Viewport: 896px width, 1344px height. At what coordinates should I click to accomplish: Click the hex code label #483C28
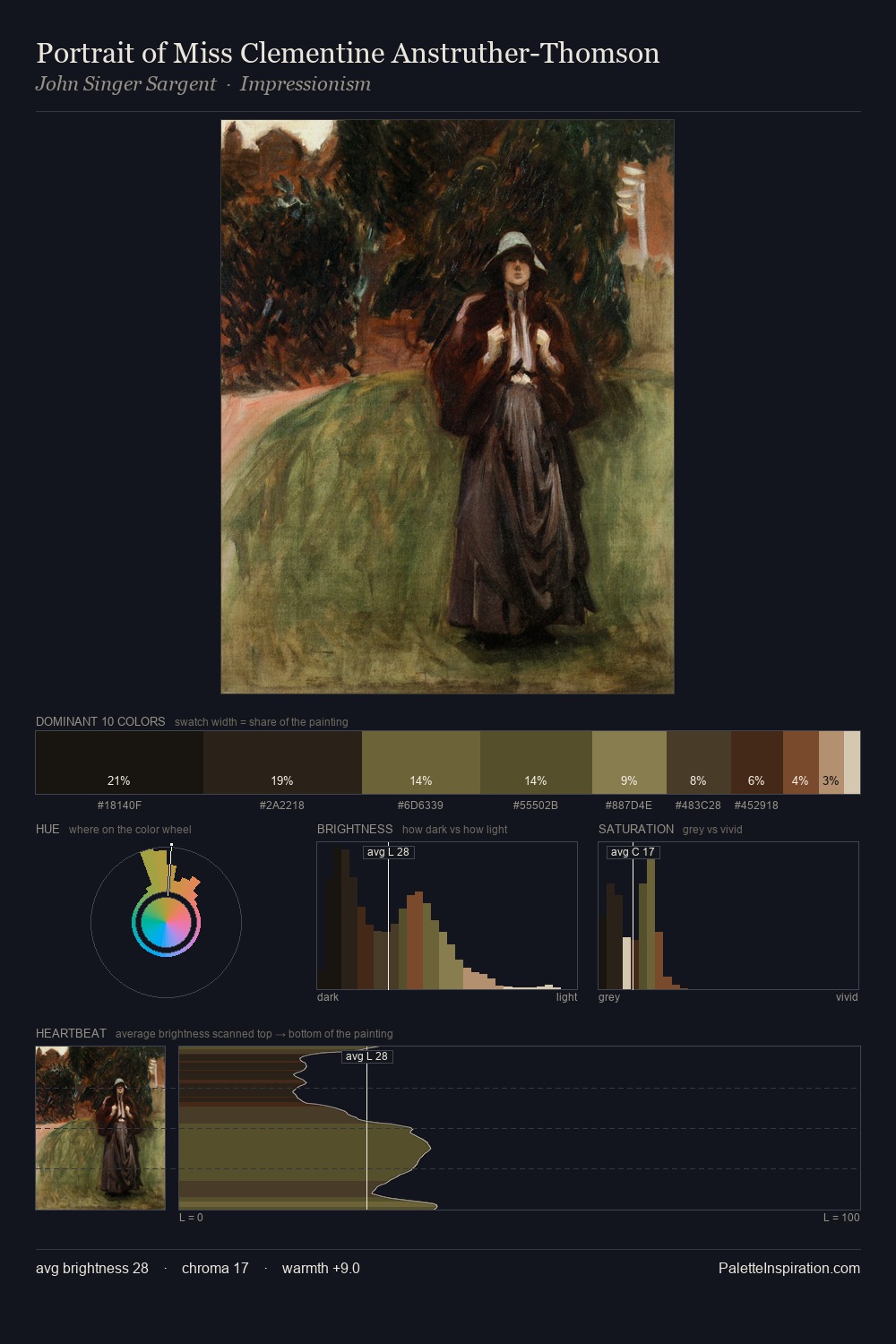pos(698,806)
